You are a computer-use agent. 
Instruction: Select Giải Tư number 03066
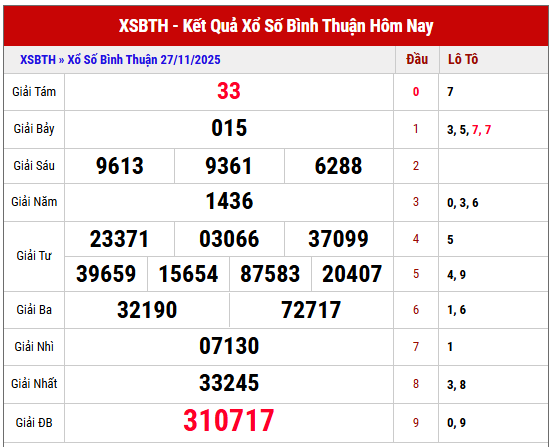pyautogui.click(x=229, y=239)
